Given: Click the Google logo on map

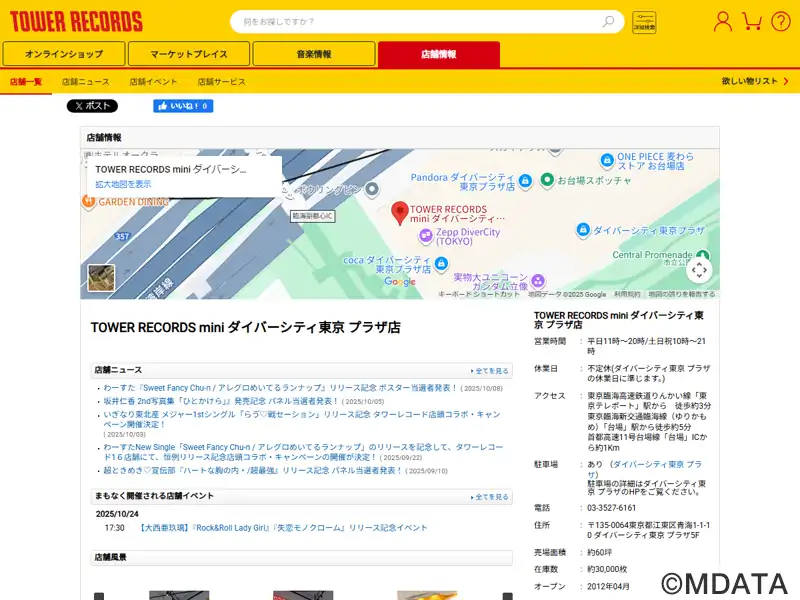Looking at the screenshot, I should pos(400,282).
